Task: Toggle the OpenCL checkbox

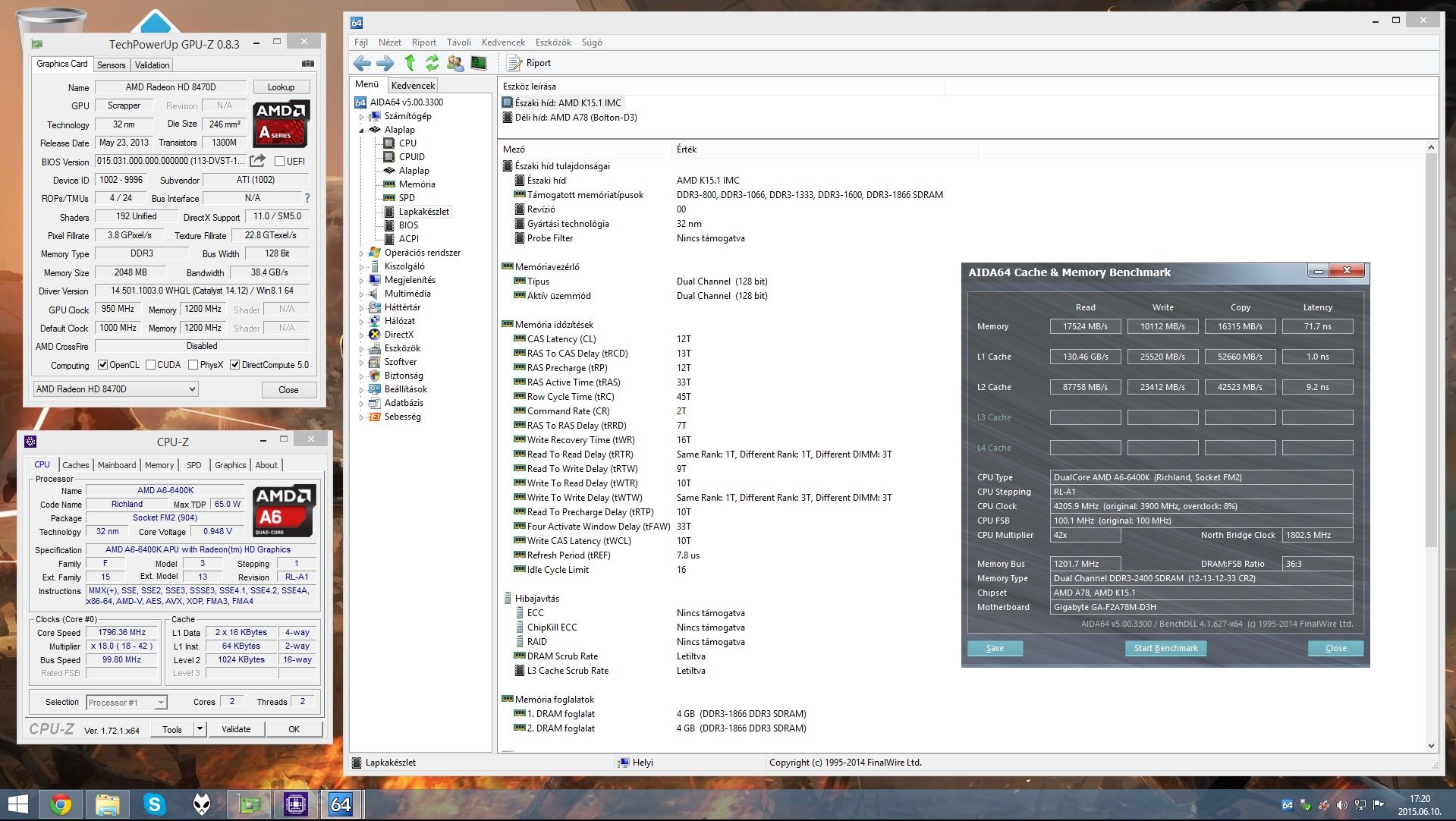Action: 103,365
